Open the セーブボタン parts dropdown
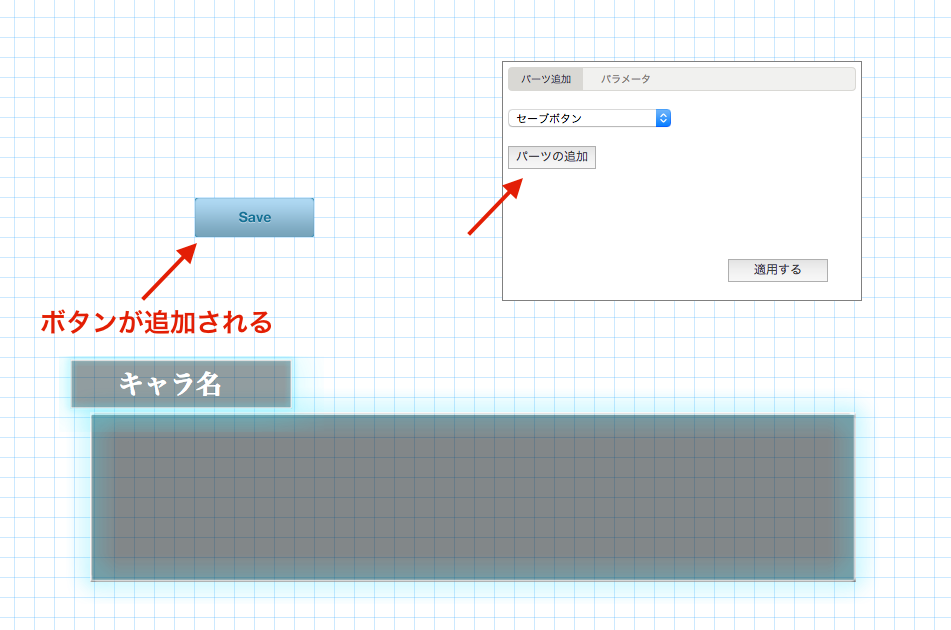The height and width of the screenshot is (630, 951). pos(588,118)
